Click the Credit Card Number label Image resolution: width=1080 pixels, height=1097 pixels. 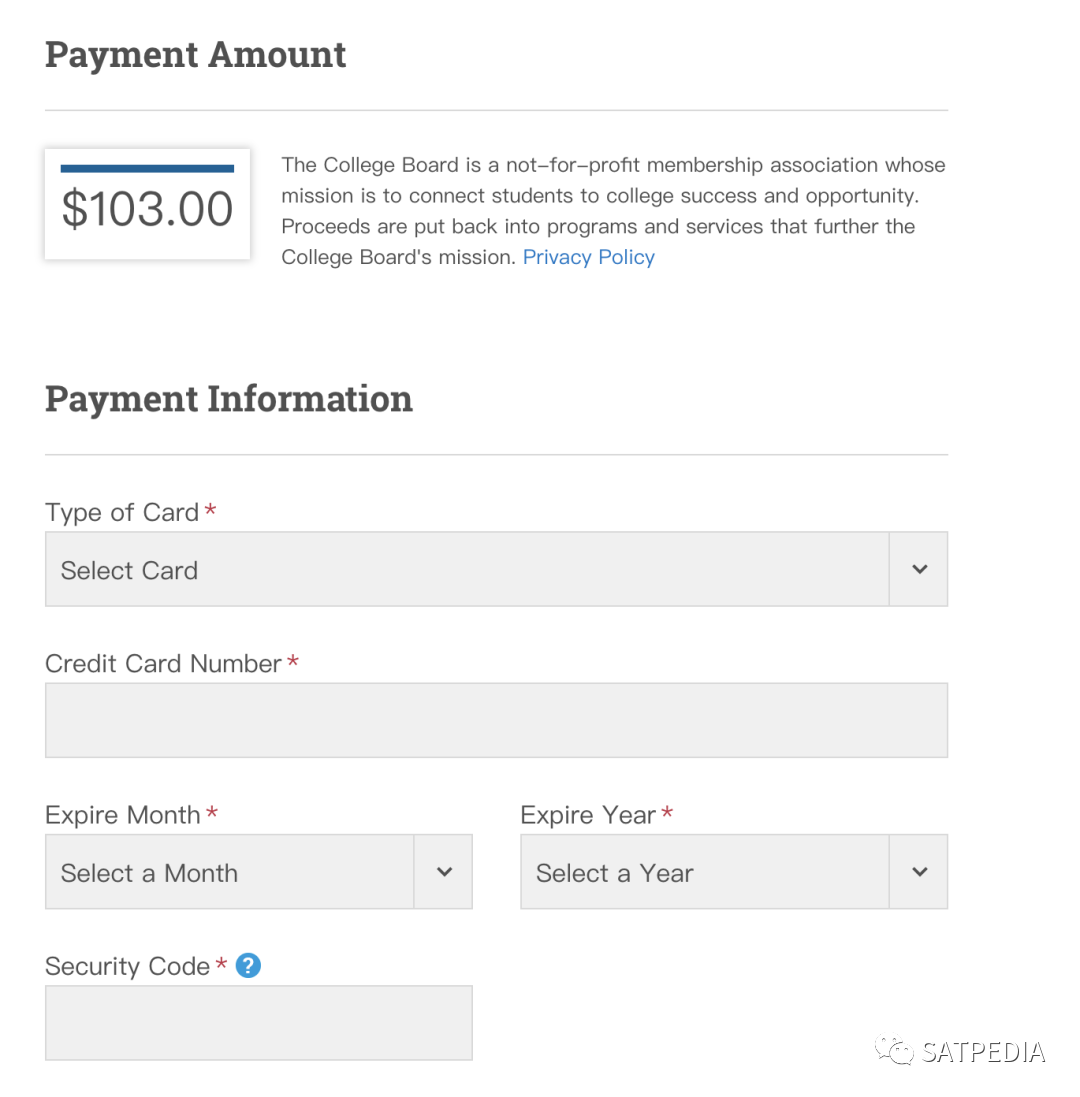[163, 664]
